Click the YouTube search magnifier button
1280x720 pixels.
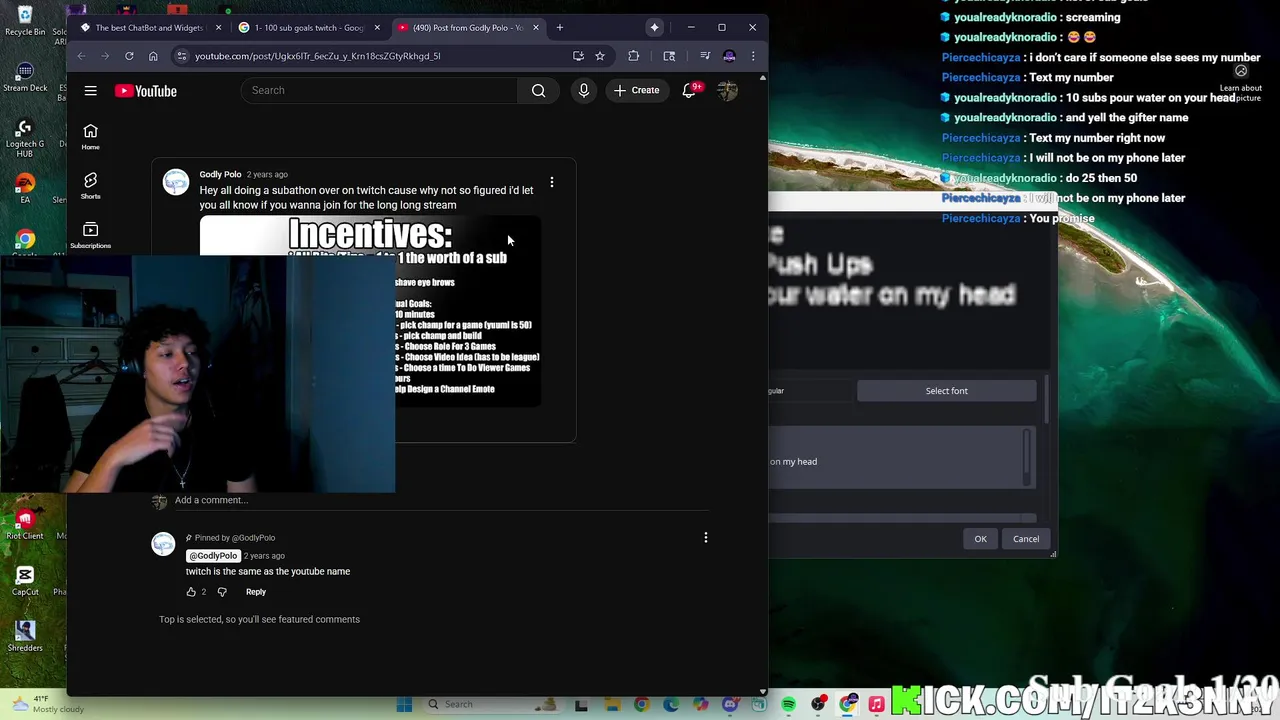(538, 91)
